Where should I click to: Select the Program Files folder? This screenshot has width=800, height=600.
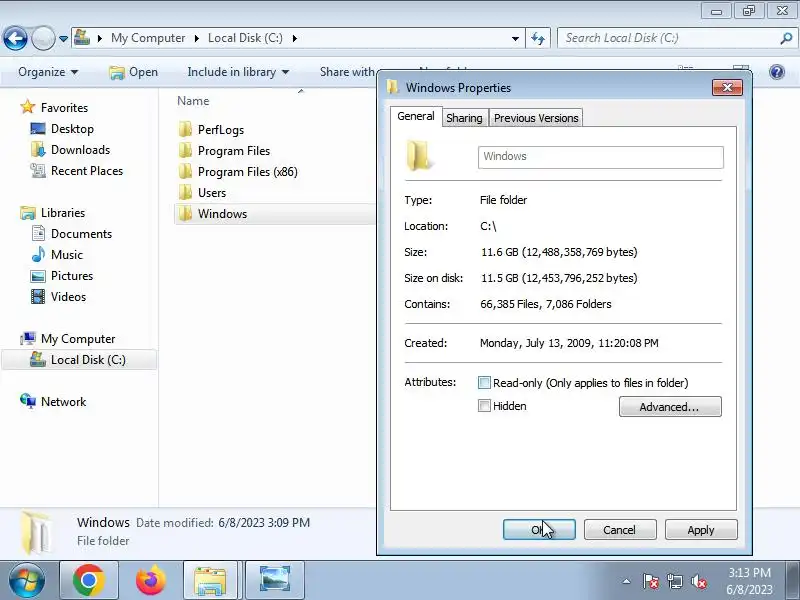pos(234,151)
